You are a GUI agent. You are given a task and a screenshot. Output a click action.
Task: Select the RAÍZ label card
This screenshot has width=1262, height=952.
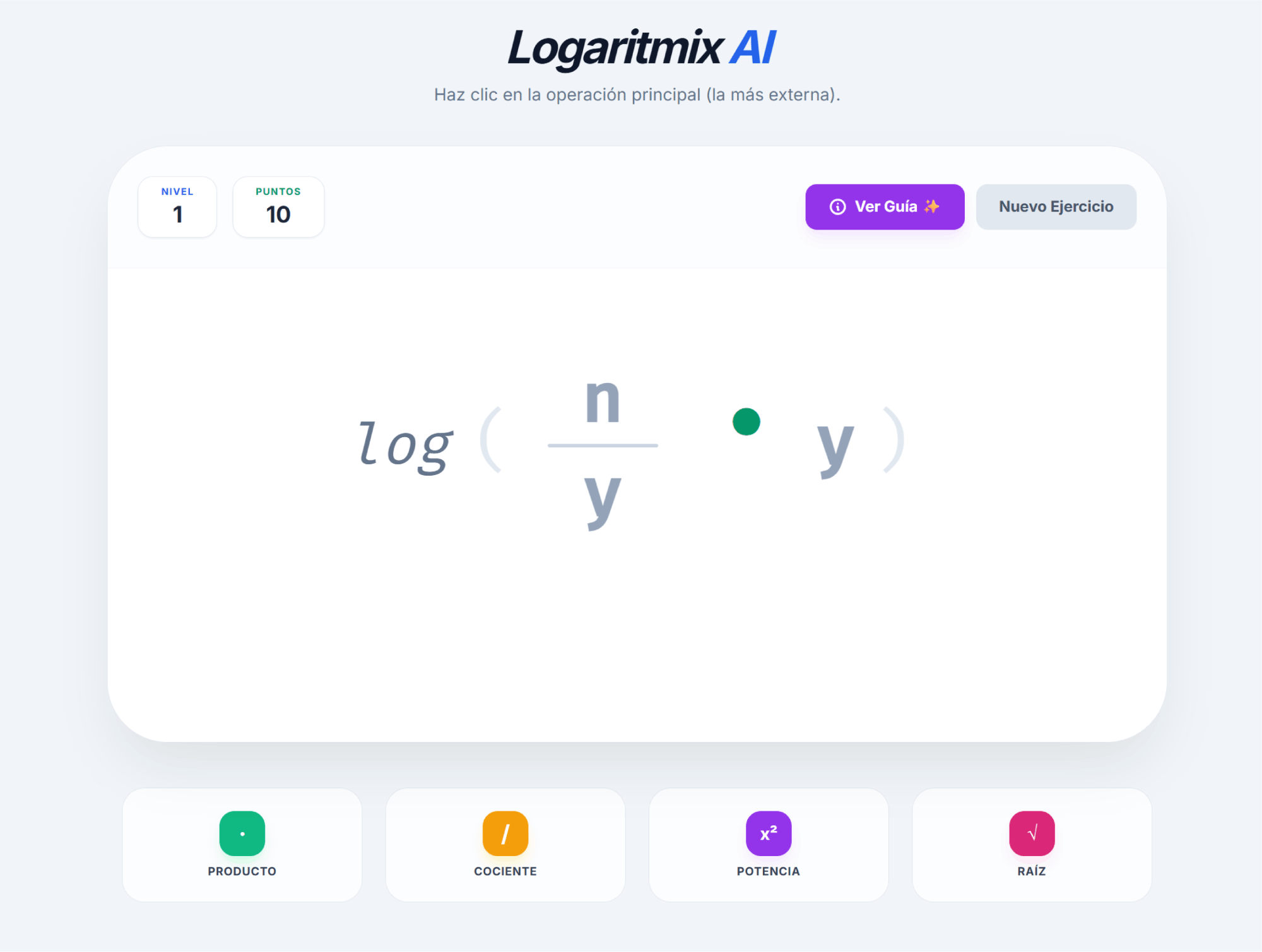(1031, 871)
